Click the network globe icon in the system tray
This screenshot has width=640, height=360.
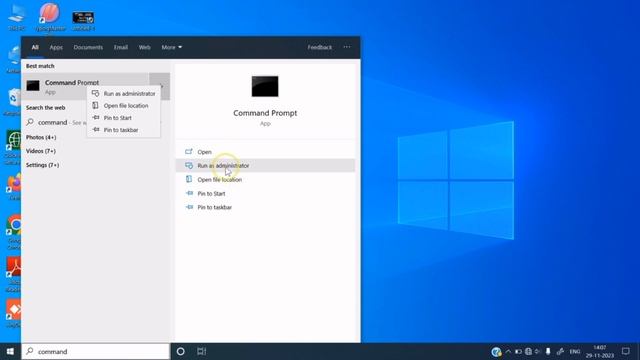[528, 351]
